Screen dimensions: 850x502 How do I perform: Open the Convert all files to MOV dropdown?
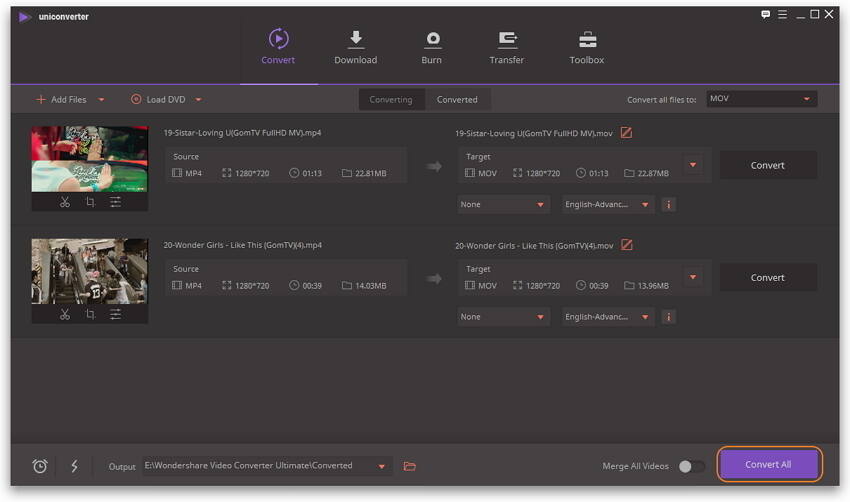point(761,99)
